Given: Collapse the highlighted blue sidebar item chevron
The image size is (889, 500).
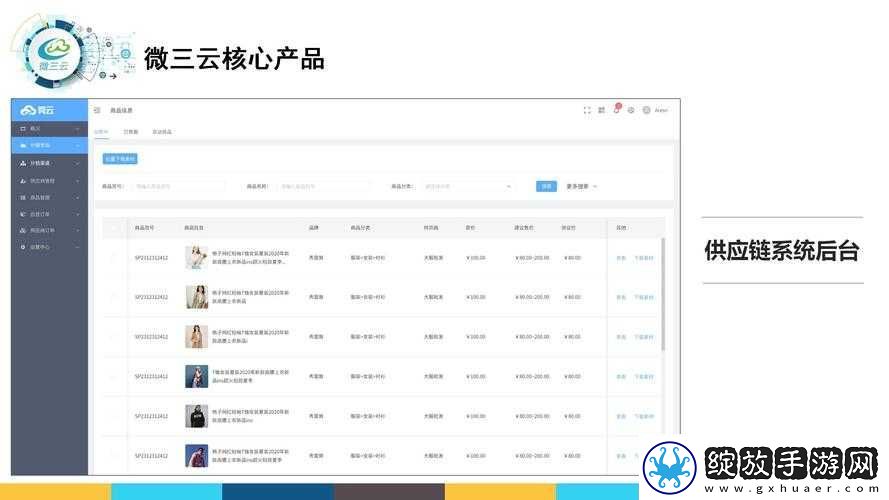Looking at the screenshot, I should click(x=77, y=146).
